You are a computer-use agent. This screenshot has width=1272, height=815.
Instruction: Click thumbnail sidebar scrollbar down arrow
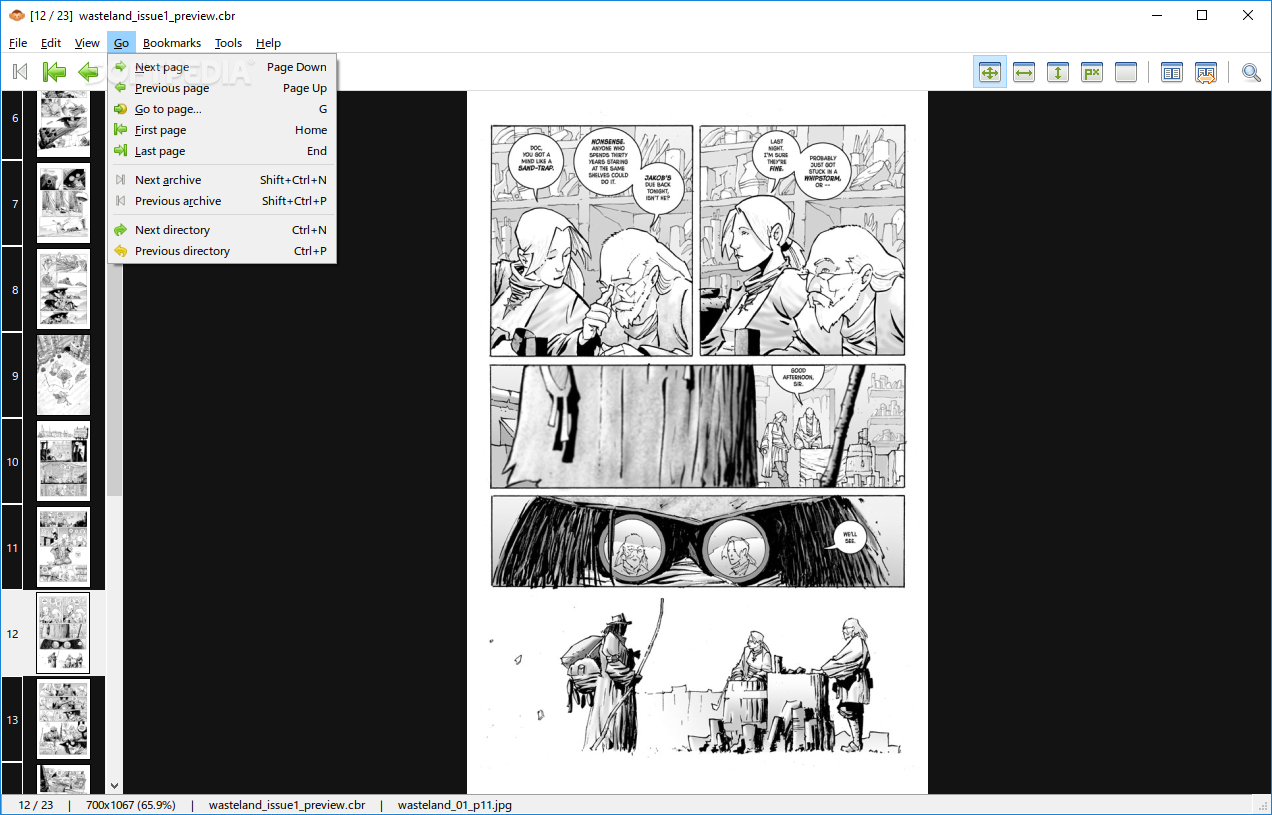click(114, 787)
